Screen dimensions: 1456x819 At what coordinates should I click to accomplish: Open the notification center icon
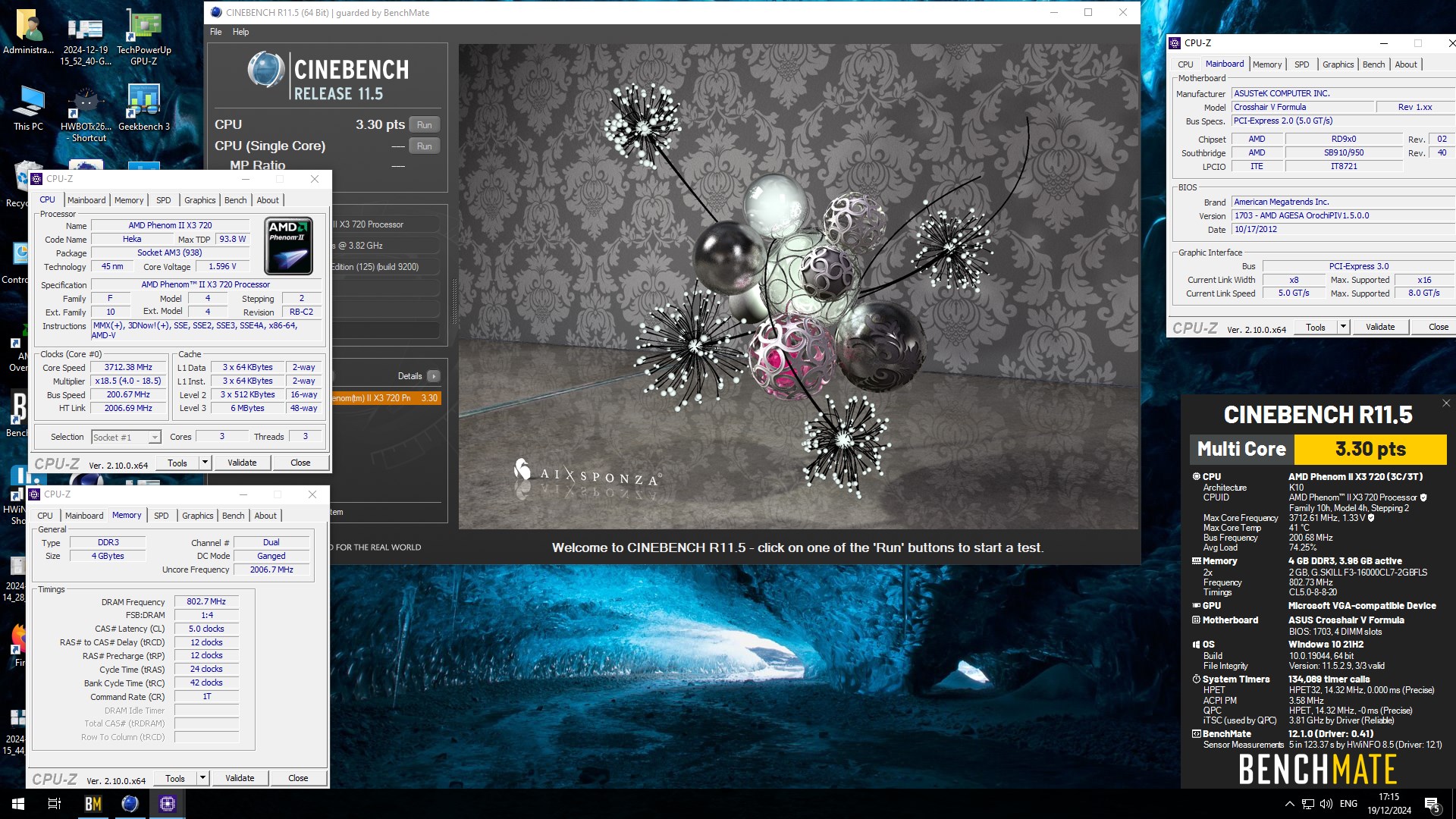1432,804
